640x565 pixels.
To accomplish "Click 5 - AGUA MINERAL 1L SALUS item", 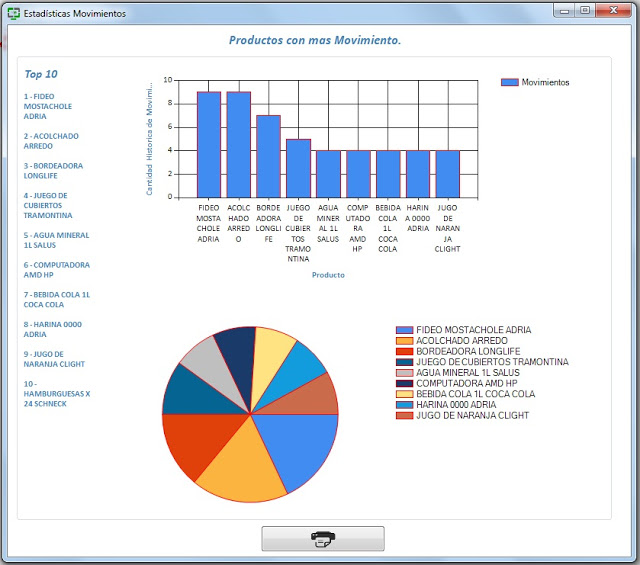I will tap(56, 240).
